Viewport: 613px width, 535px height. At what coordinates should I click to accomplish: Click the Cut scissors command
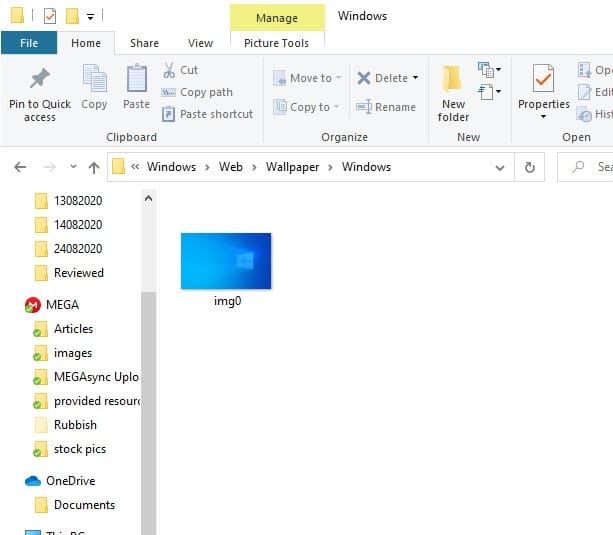(180, 70)
